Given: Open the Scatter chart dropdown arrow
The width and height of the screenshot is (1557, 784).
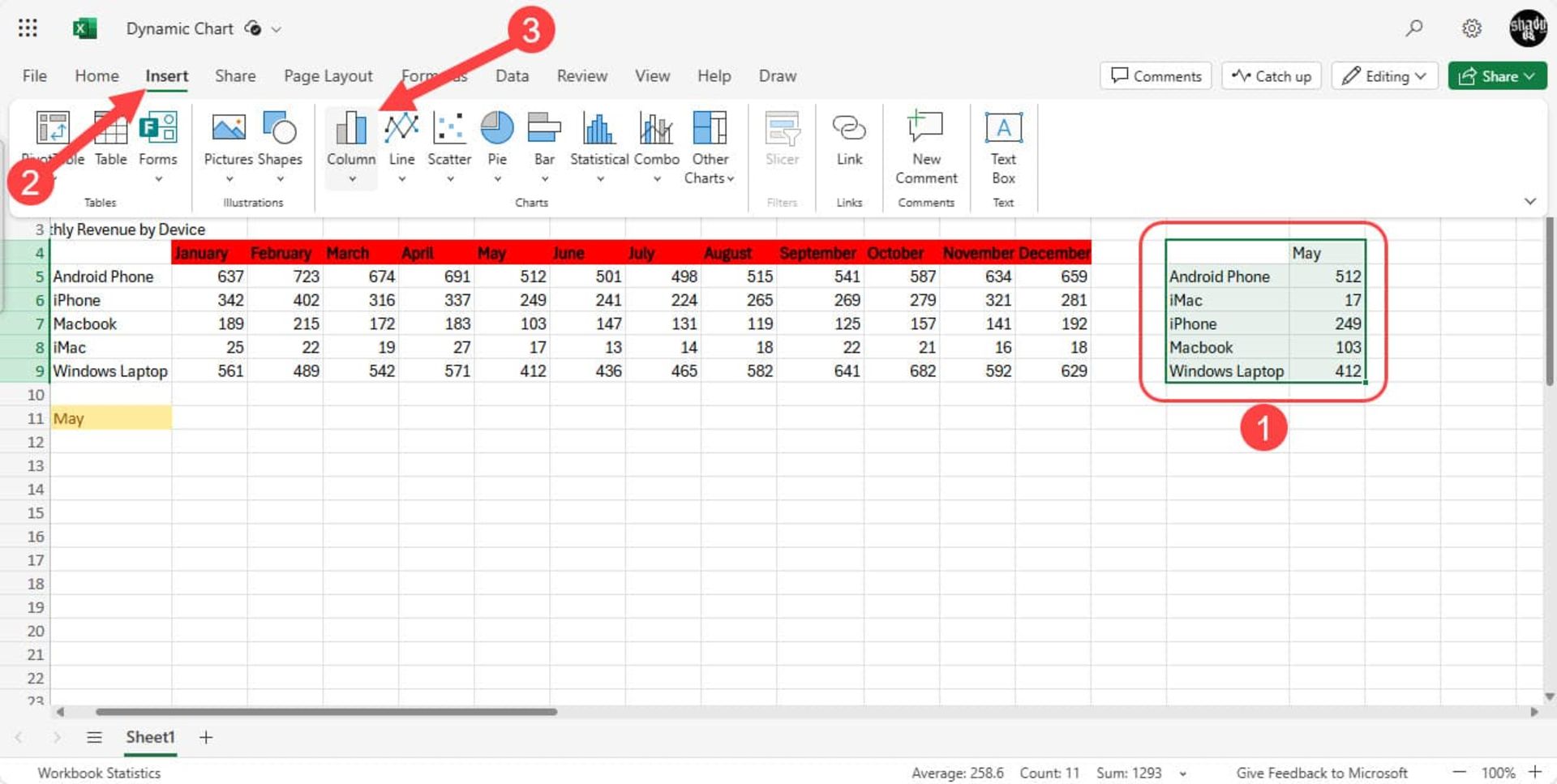Looking at the screenshot, I should (450, 179).
